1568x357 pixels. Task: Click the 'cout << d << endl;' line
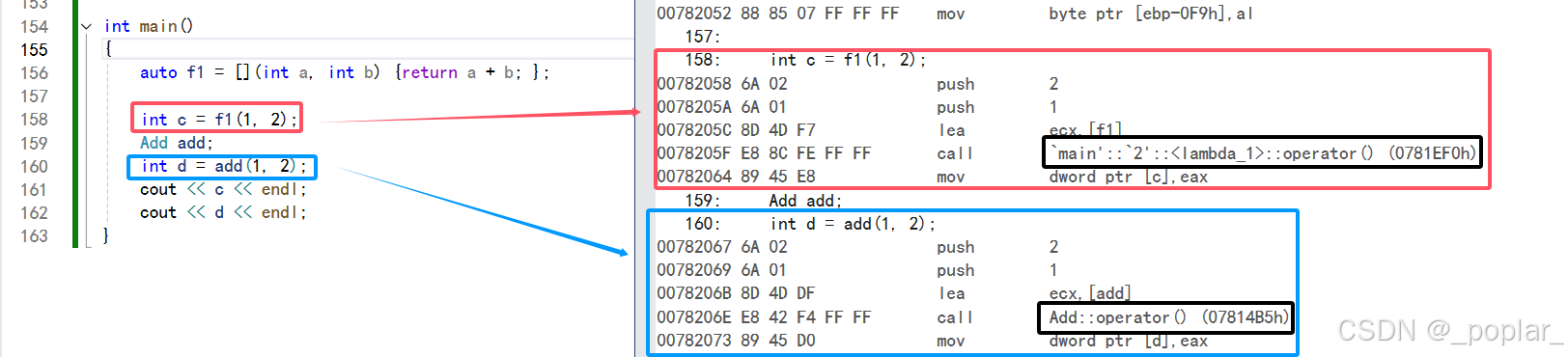pyautogui.click(x=223, y=212)
